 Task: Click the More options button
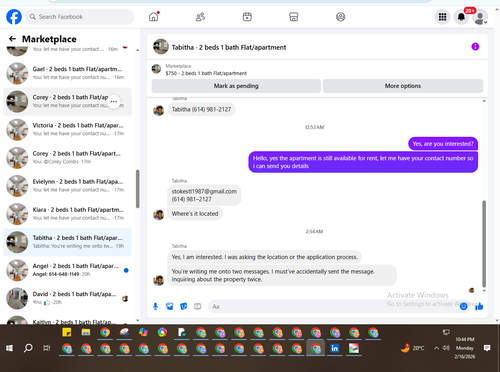[x=403, y=86]
